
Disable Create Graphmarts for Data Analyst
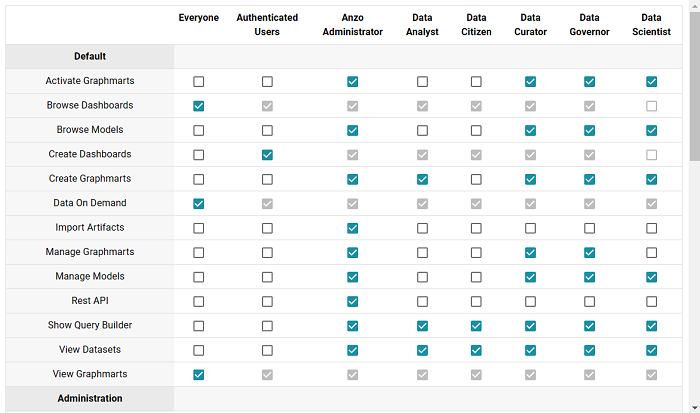pos(422,179)
